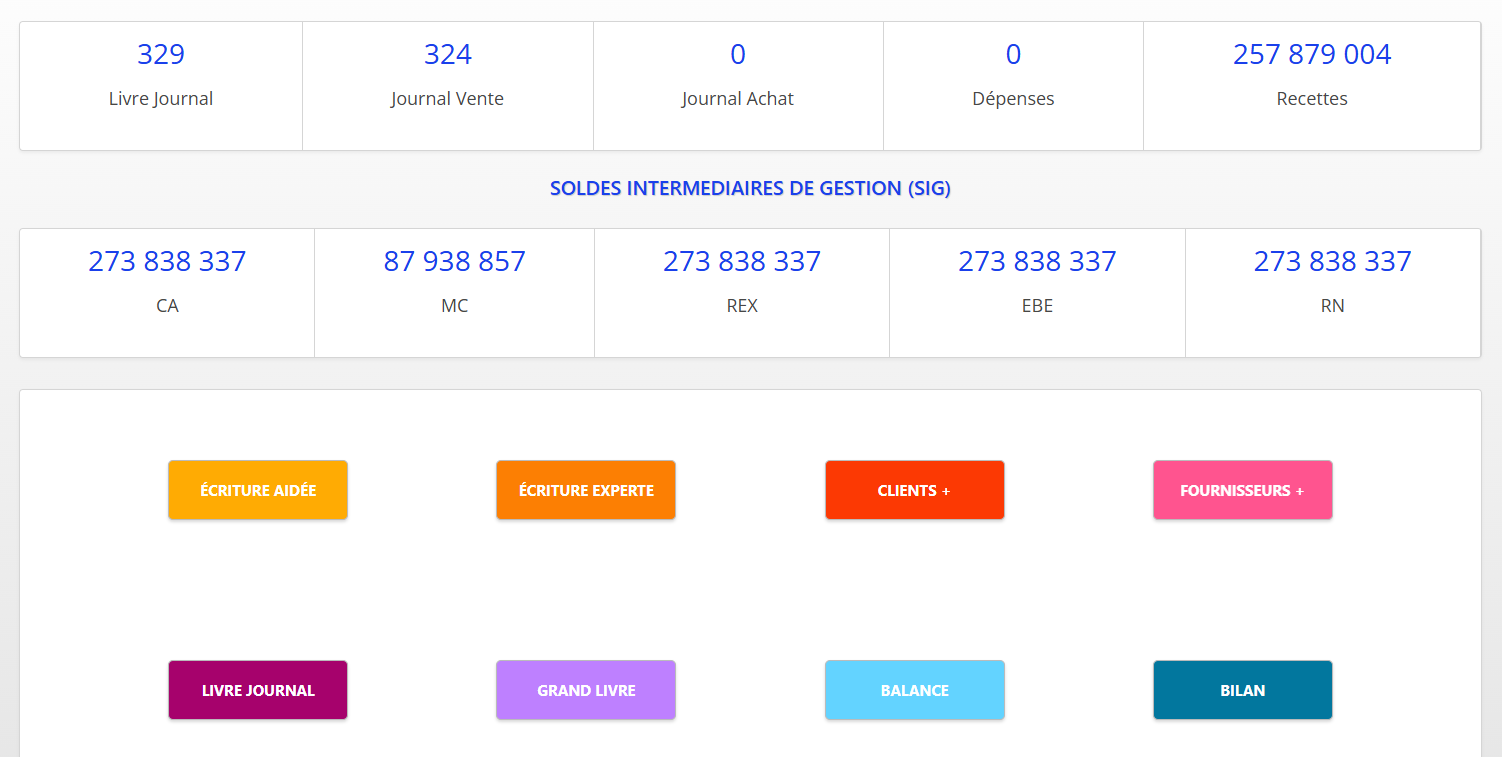Add a client with Clients + button
Screen dimensions: 1502x757
click(x=914, y=490)
